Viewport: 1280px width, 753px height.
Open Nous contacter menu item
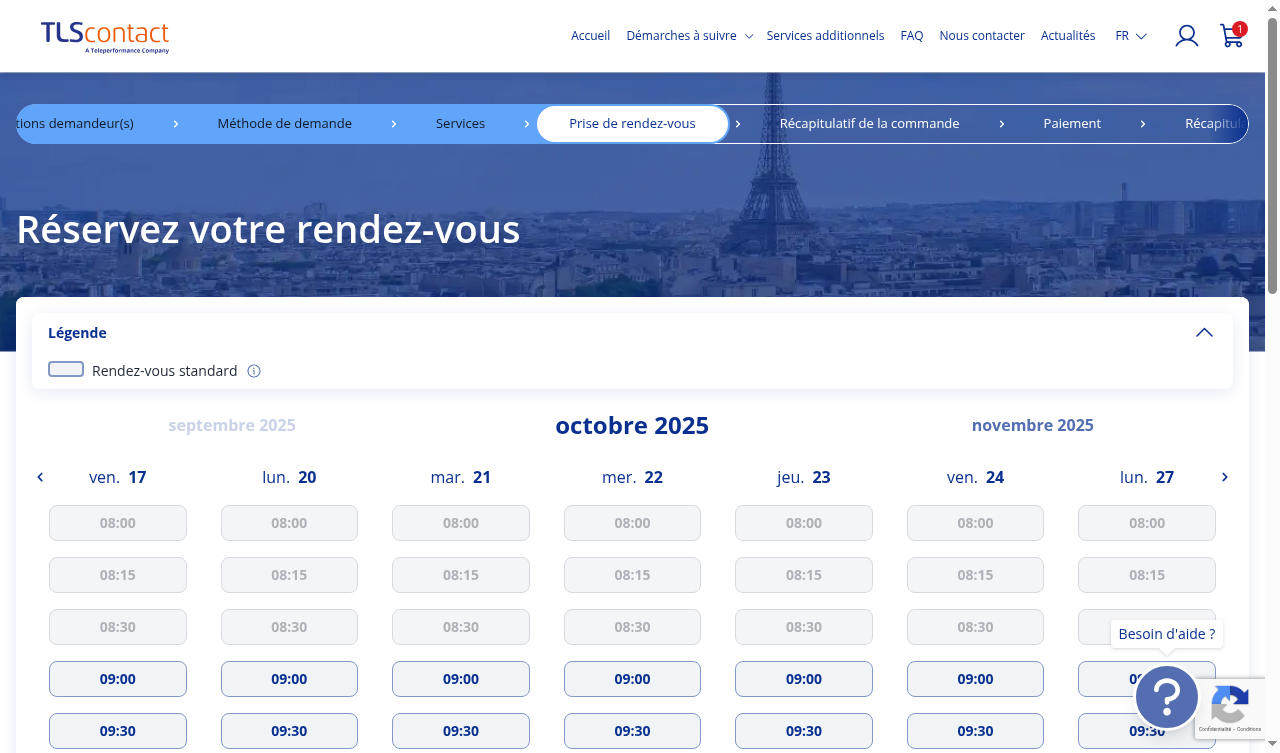pyautogui.click(x=982, y=36)
